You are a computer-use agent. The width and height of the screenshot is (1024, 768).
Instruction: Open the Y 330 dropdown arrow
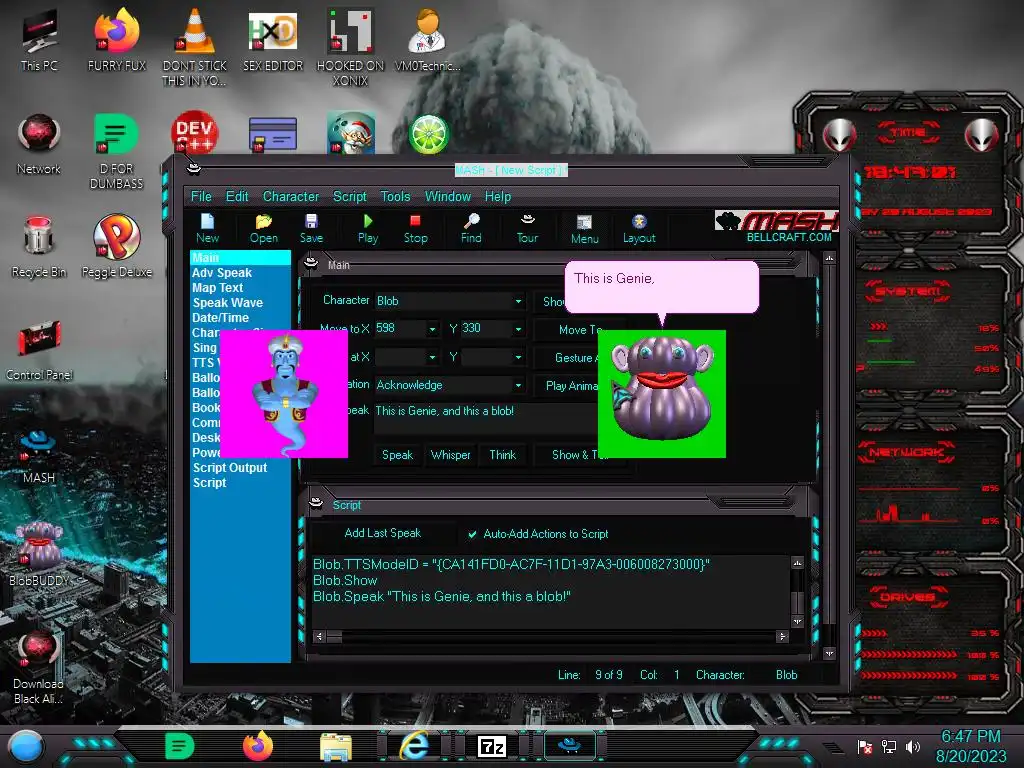tap(518, 328)
